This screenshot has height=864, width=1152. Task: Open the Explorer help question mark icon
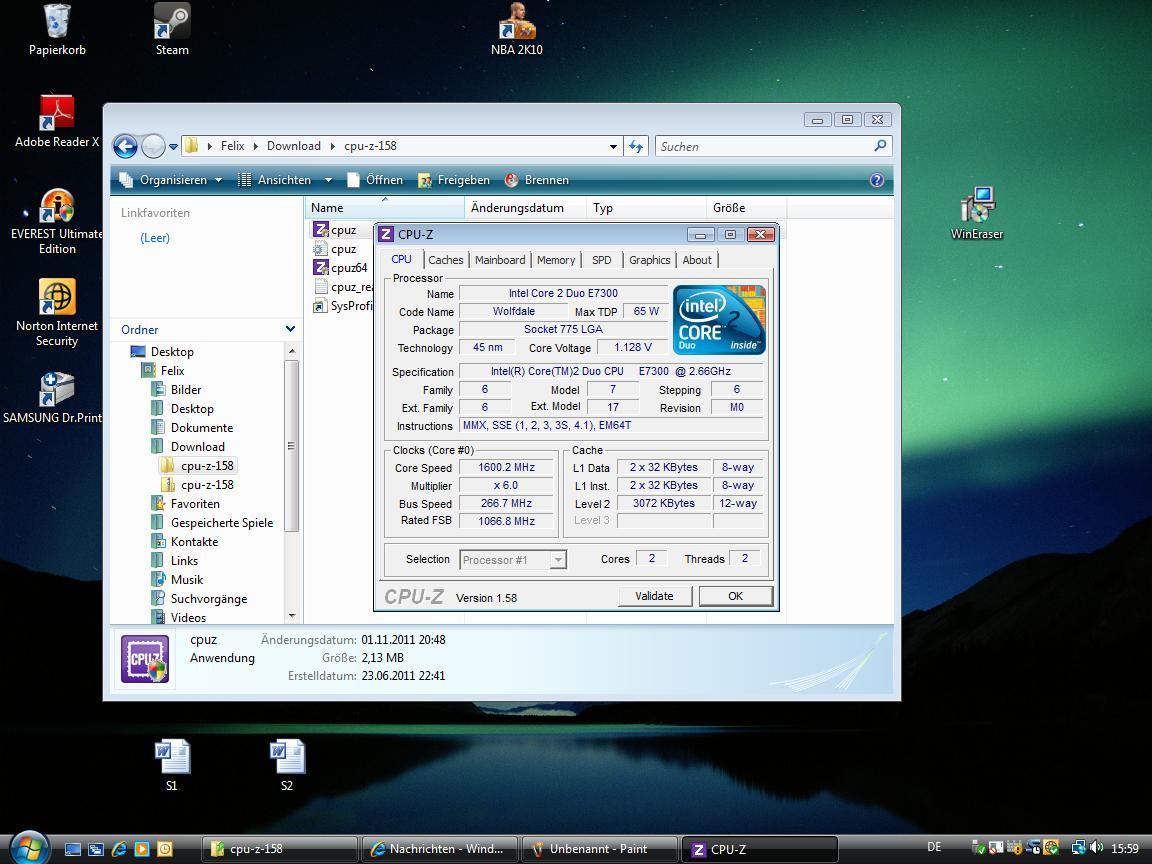click(x=876, y=180)
